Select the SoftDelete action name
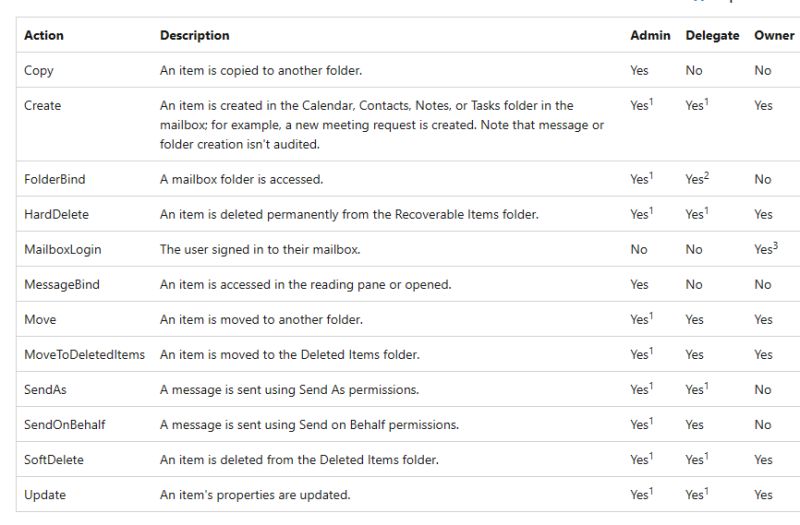 (x=54, y=460)
